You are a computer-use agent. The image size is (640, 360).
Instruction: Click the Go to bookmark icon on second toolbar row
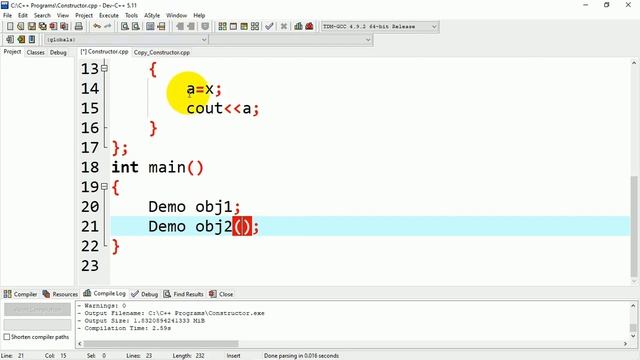pyautogui.click(x=32, y=40)
